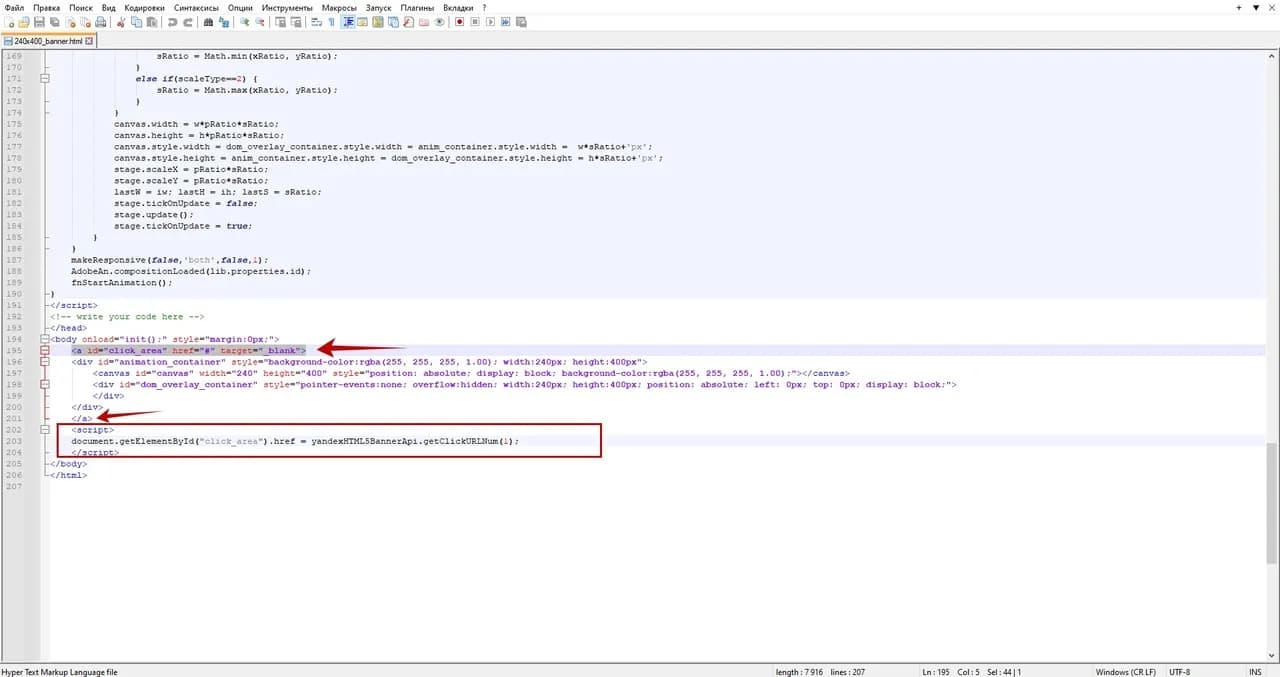Toggle show all characters (pilcrow)
1280x677 pixels.
click(331, 22)
